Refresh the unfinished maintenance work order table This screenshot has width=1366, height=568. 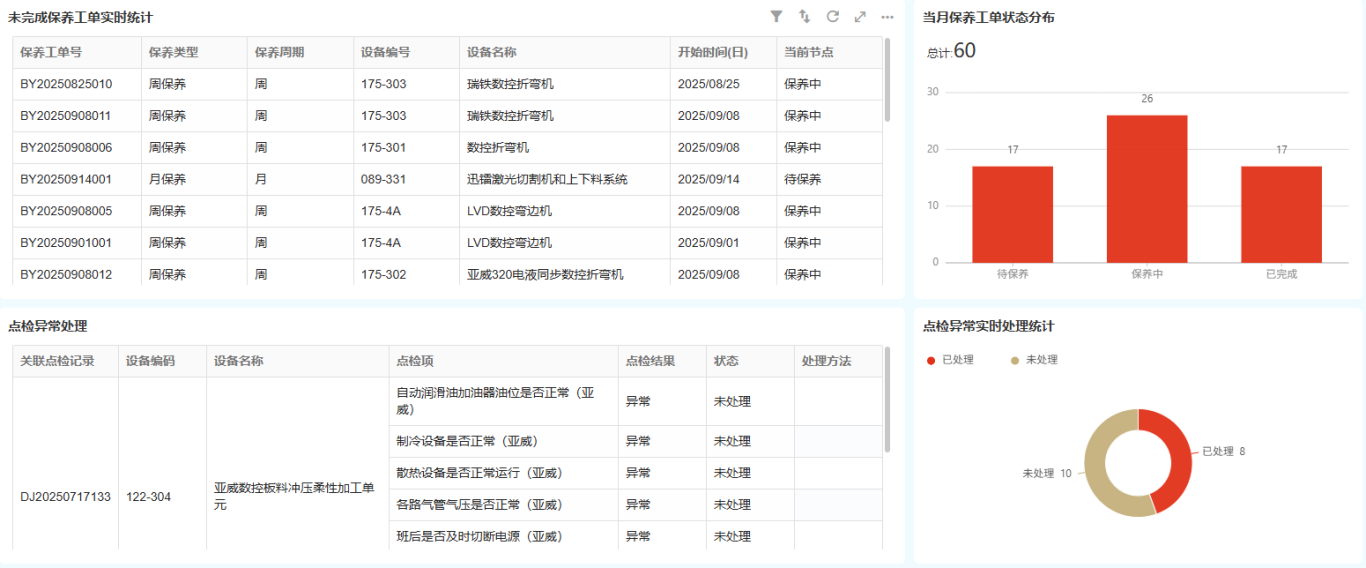[x=832, y=17]
